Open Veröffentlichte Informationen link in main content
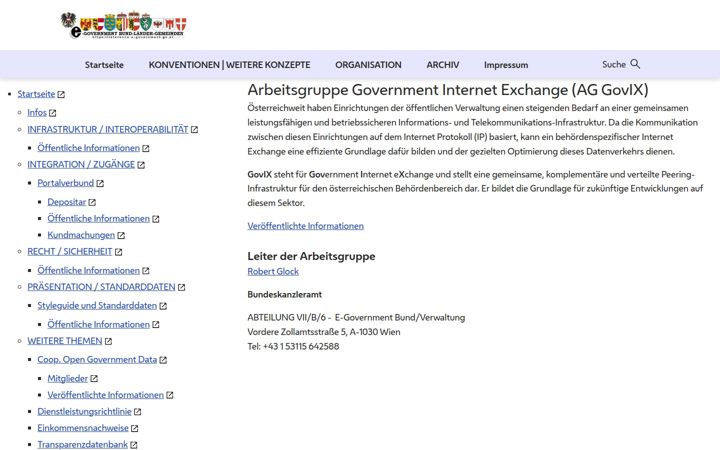The height and width of the screenshot is (450, 720). (x=305, y=226)
